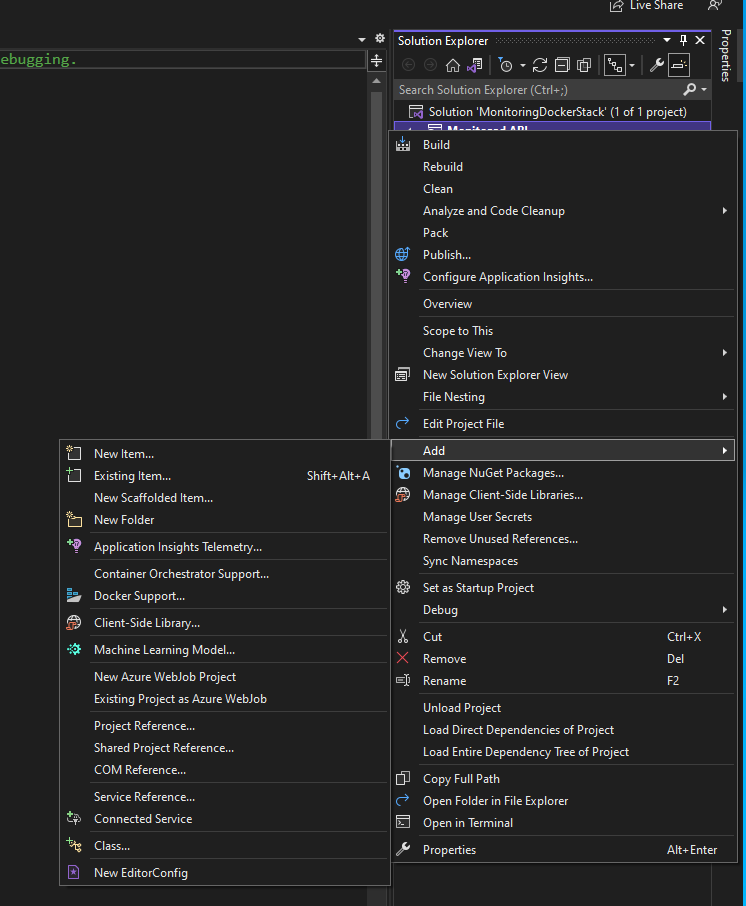Image resolution: width=746 pixels, height=906 pixels.
Task: Select Unload Project
Action: [563, 707]
